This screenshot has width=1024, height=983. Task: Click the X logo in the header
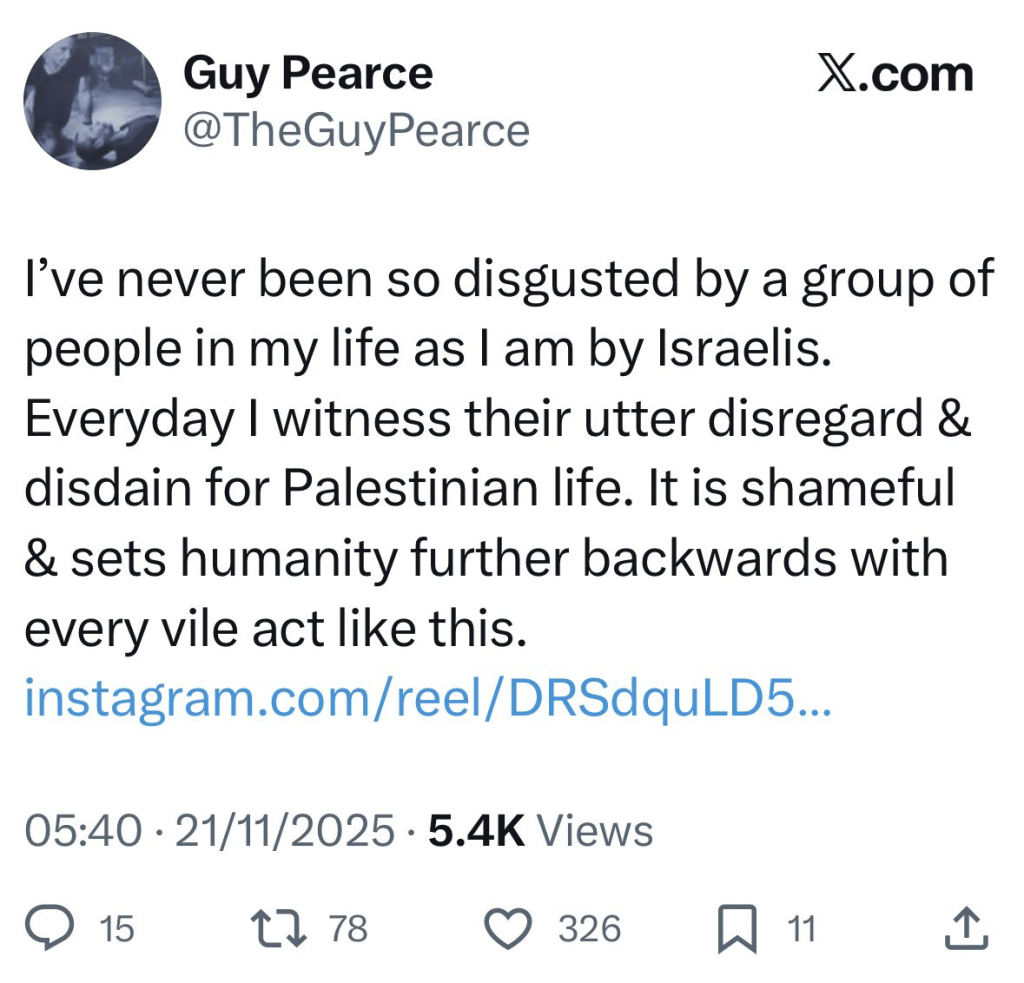pos(839,75)
